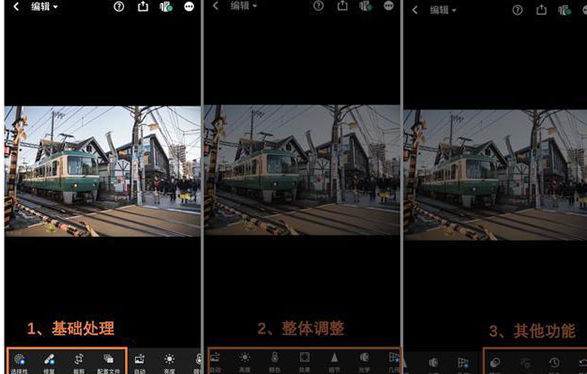Tap the cloud sync status icon in 基础处理 panel
The height and width of the screenshot is (374, 587).
pos(166,6)
